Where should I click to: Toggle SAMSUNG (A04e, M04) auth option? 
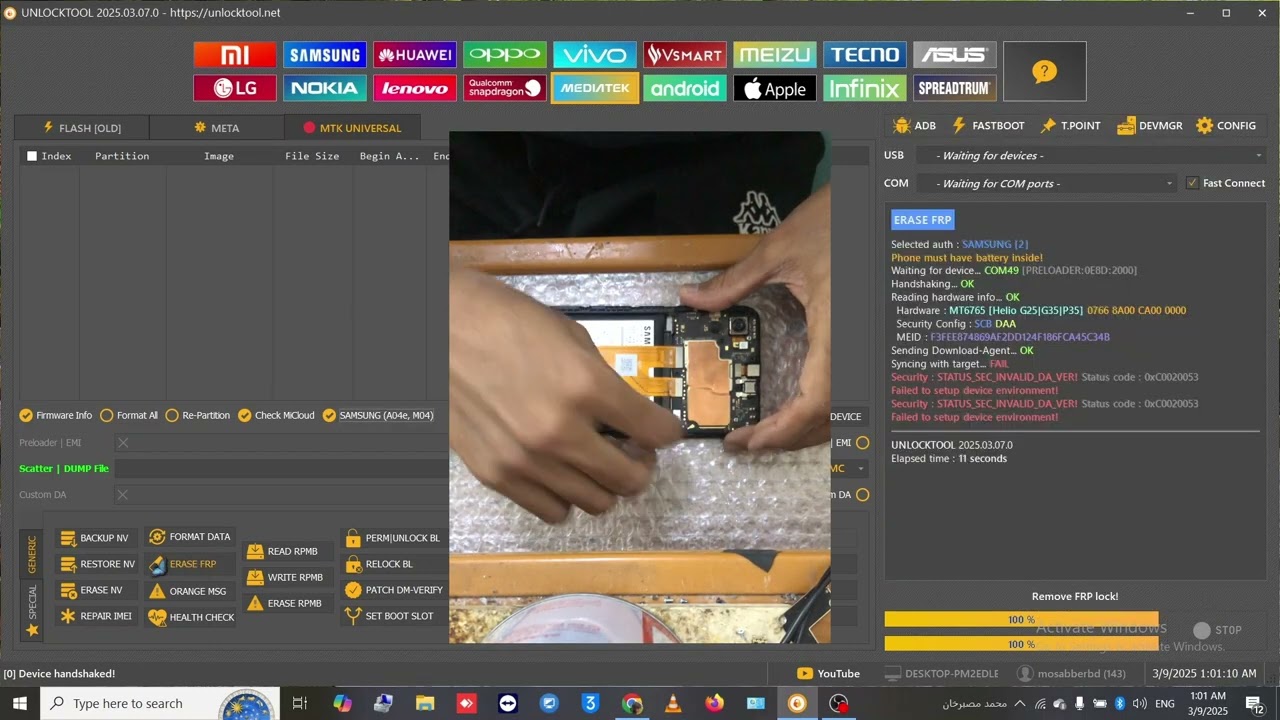[378, 415]
